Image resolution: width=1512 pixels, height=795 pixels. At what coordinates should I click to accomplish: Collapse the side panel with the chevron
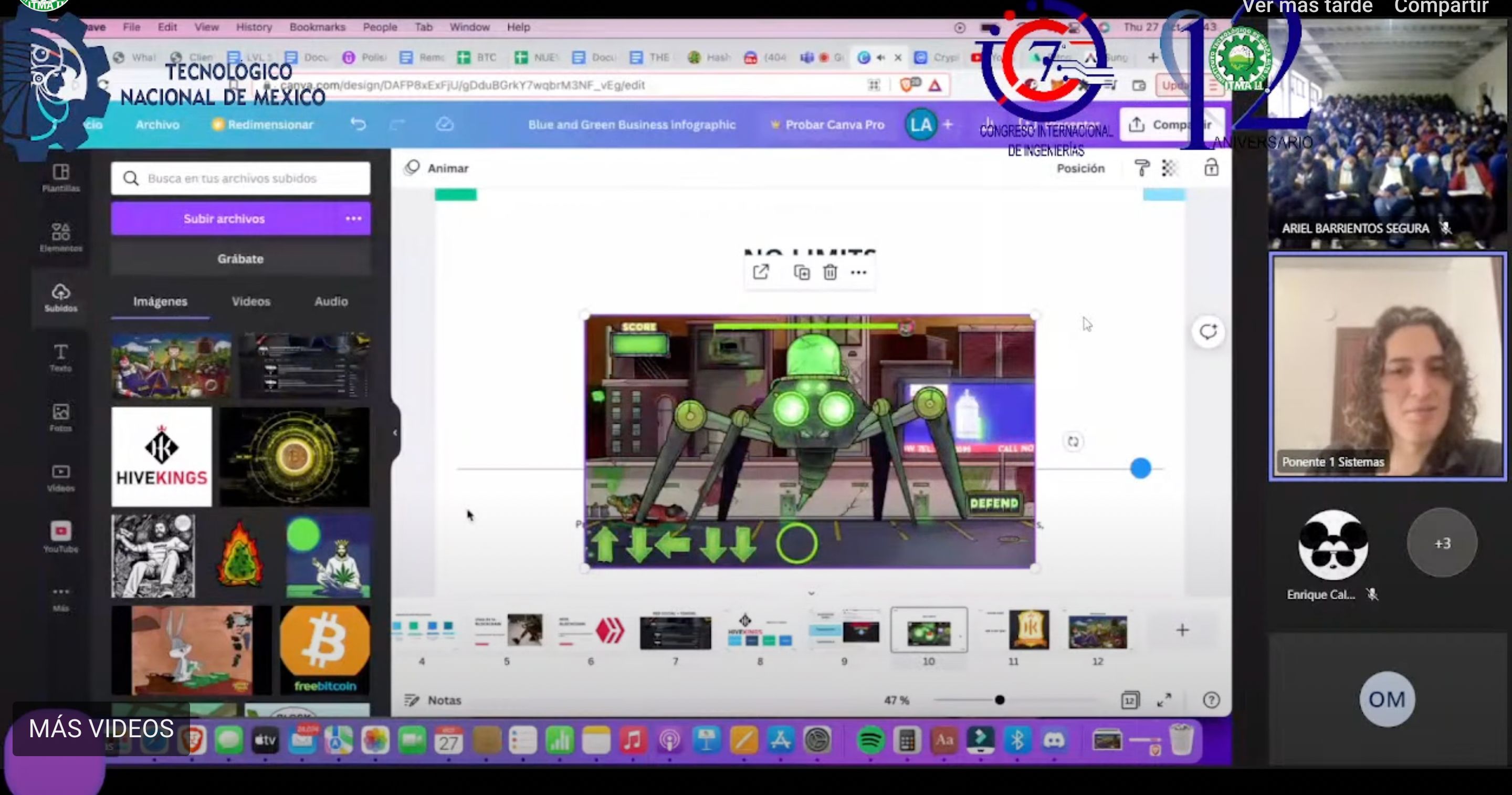[x=395, y=433]
